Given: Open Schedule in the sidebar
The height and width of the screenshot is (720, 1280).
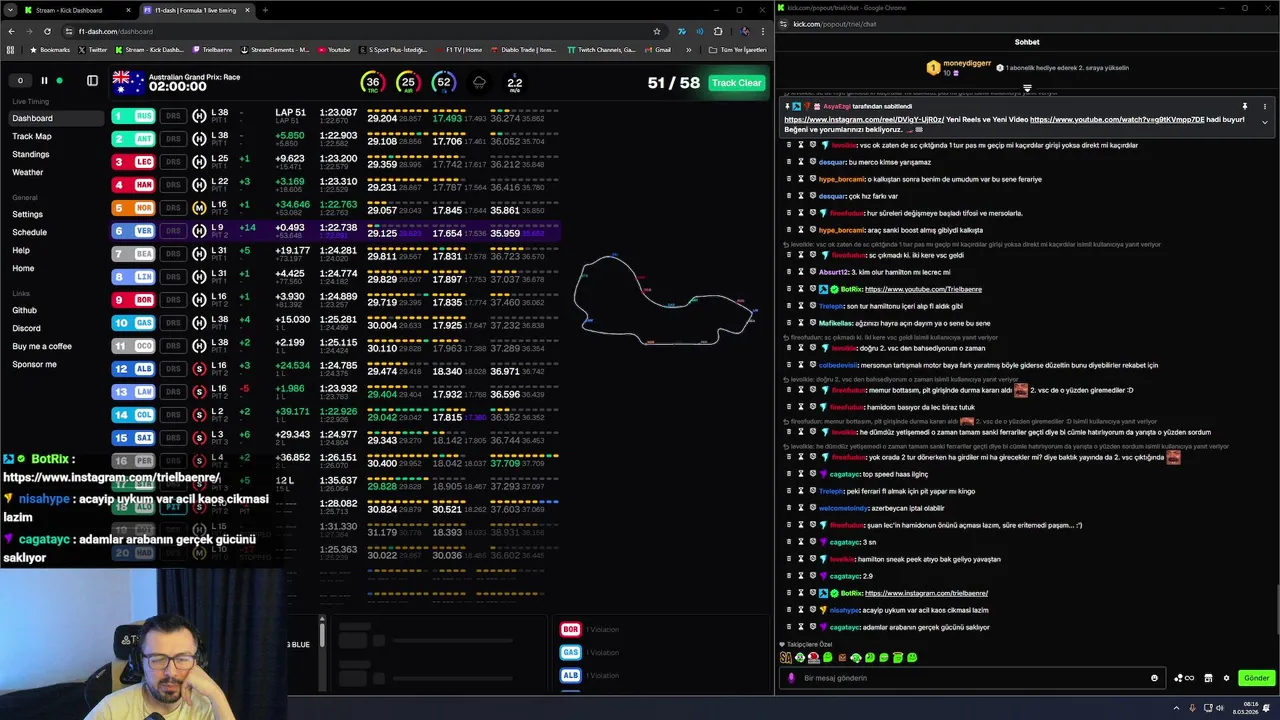Looking at the screenshot, I should coord(30,232).
